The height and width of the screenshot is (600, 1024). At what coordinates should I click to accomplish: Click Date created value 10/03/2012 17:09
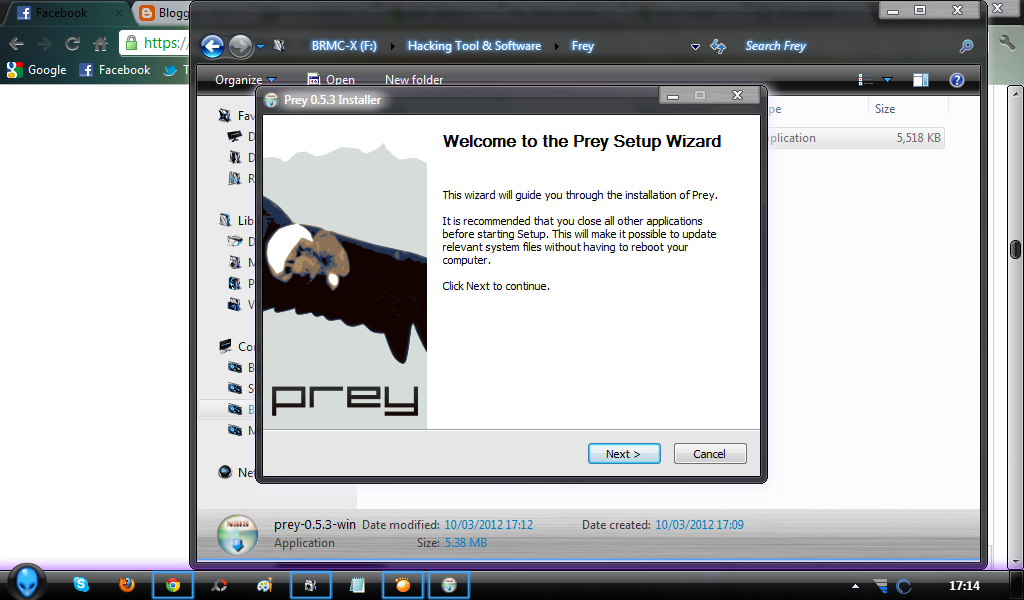click(x=699, y=525)
